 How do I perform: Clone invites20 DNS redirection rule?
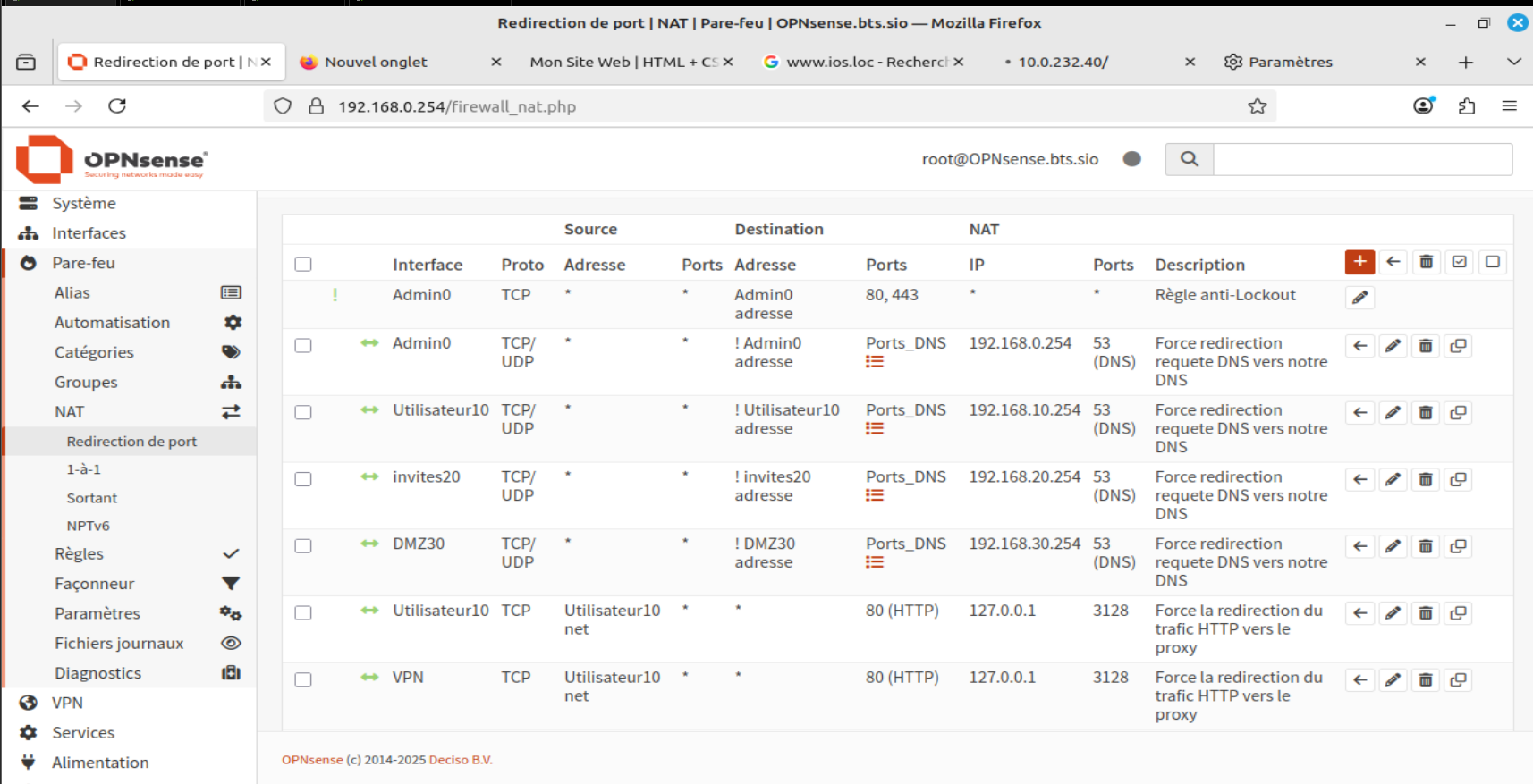tap(1458, 480)
